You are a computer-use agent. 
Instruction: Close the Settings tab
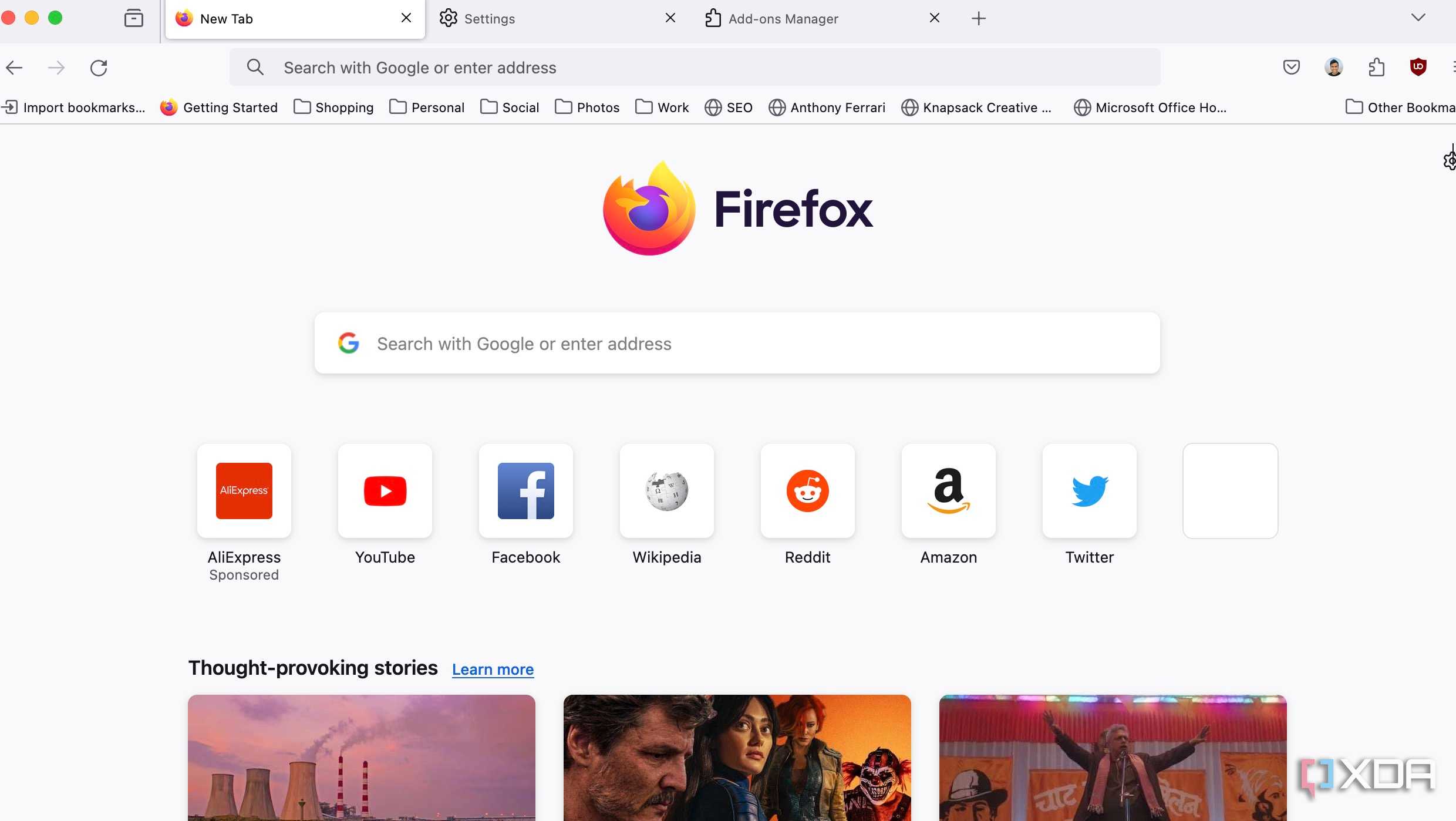point(670,18)
